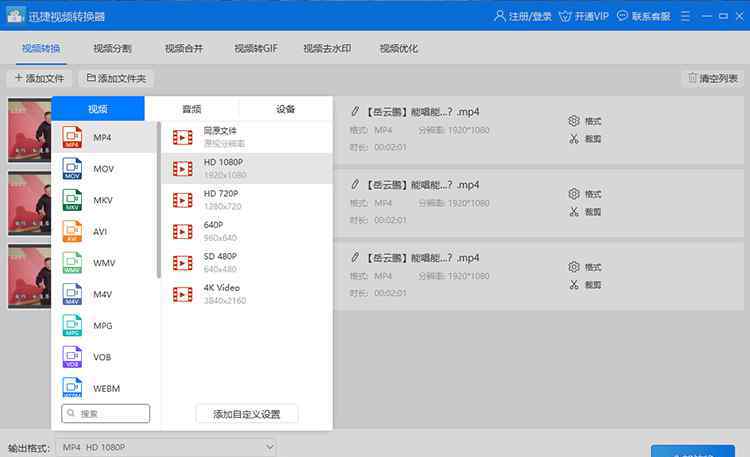Switch to the 视频去水印 tab
The image size is (750, 457).
[x=327, y=48]
